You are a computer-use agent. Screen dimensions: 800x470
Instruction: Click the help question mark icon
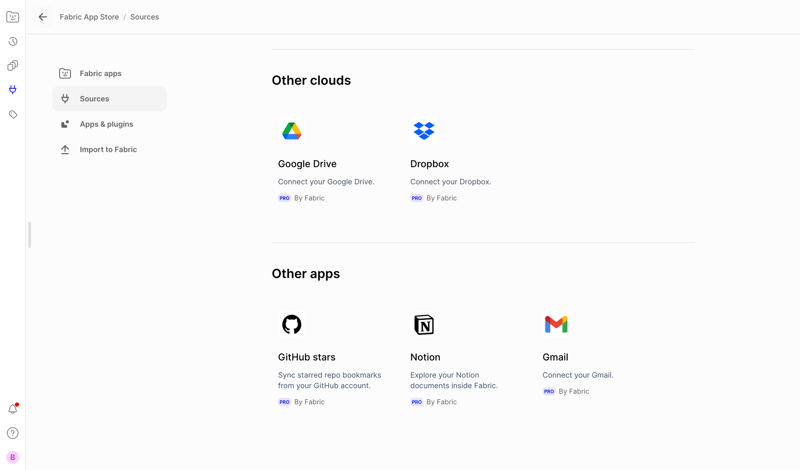13,433
